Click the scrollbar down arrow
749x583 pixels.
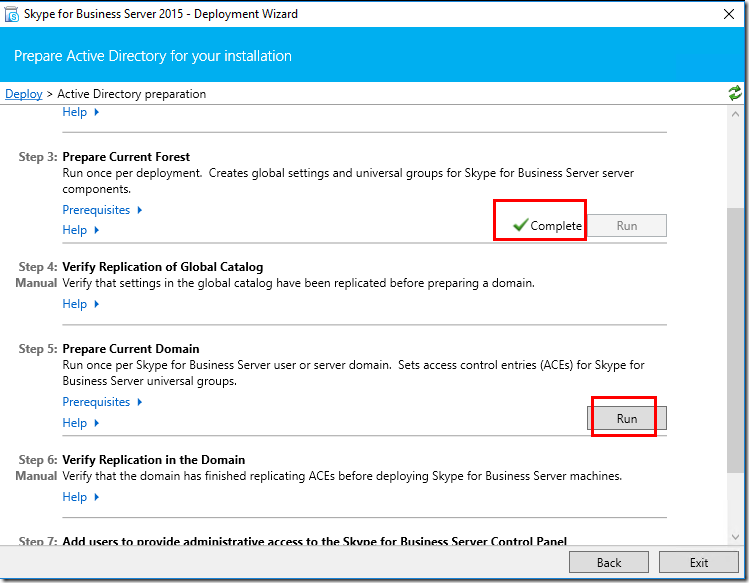(735, 537)
